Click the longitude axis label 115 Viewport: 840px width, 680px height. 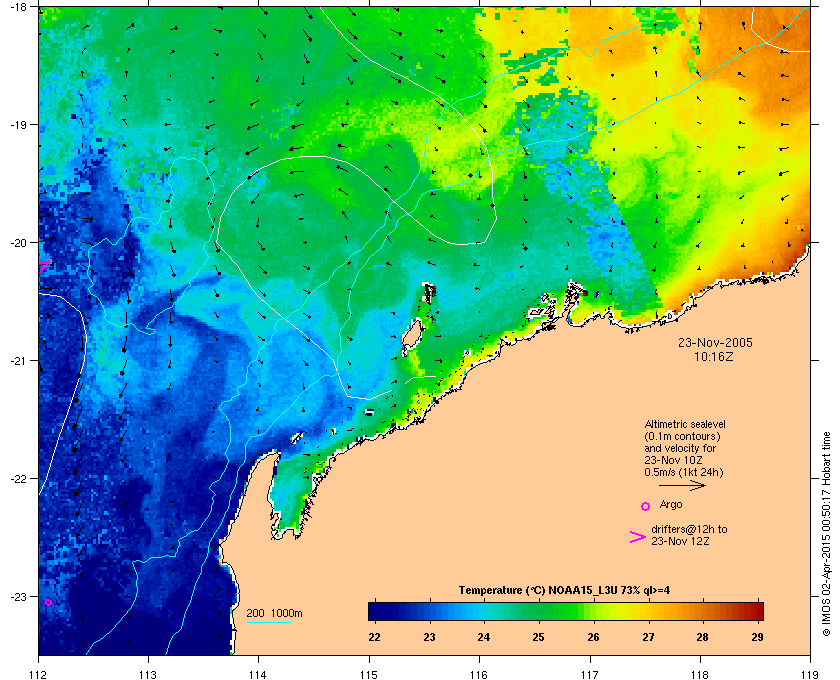(x=369, y=674)
